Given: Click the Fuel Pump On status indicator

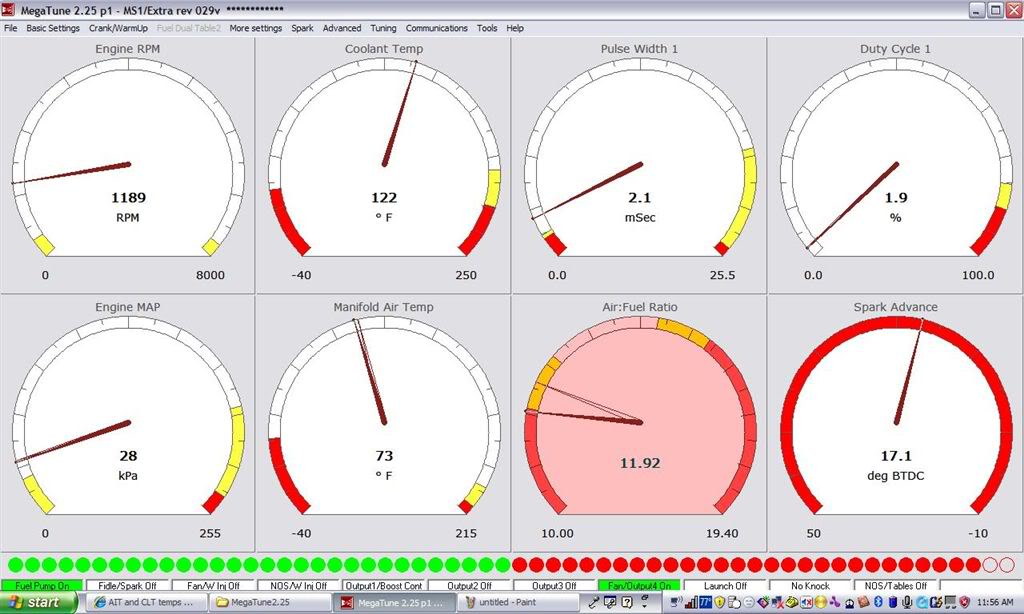Looking at the screenshot, I should click(42, 585).
